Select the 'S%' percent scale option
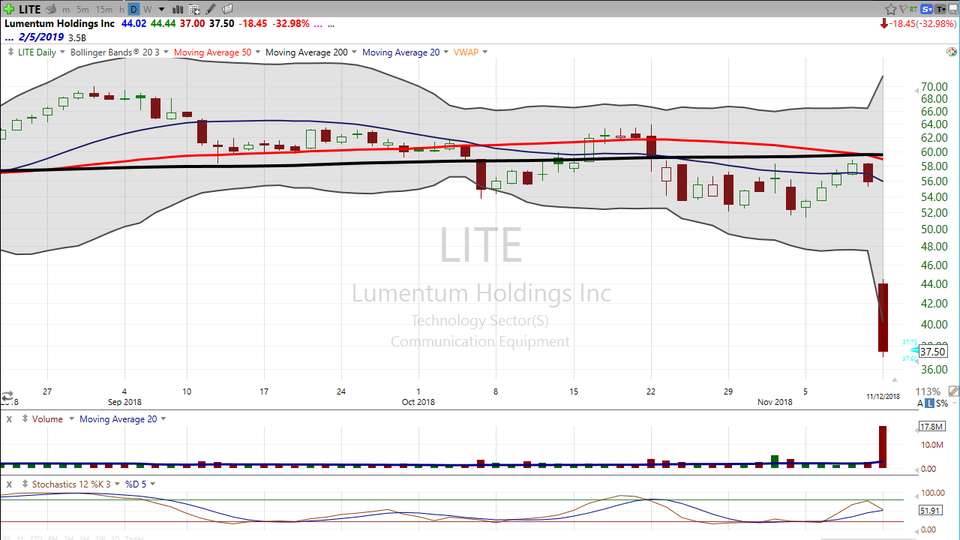Image resolution: width=960 pixels, height=540 pixels. coord(942,403)
